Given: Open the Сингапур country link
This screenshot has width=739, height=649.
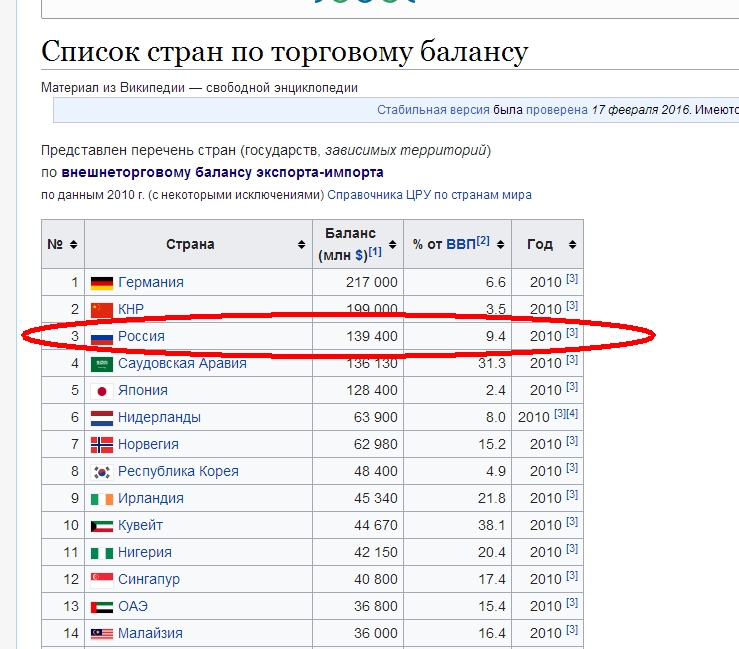Looking at the screenshot, I should 149,579.
